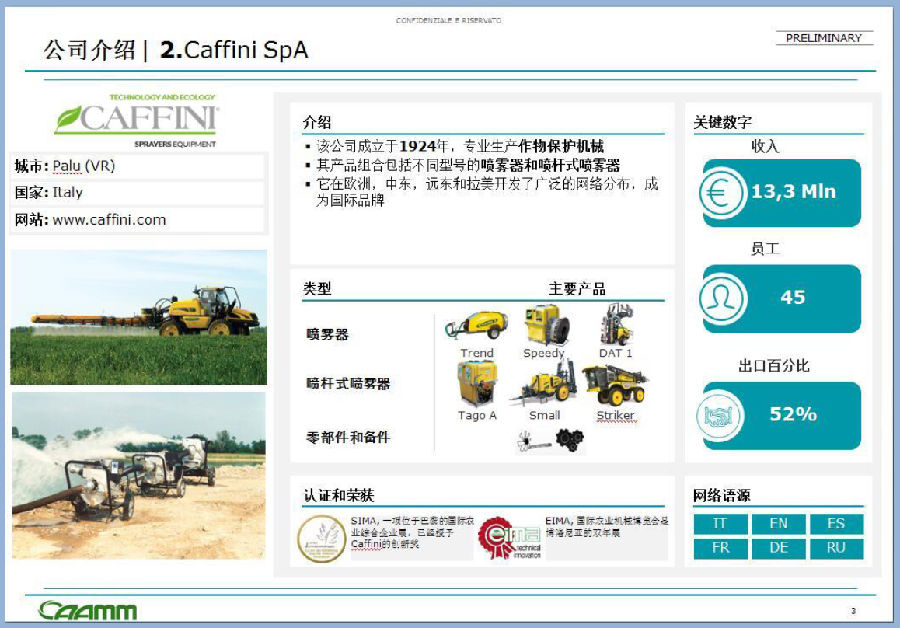Image resolution: width=900 pixels, height=628 pixels.
Task: Click the SIMA award description text
Action: (x=413, y=532)
